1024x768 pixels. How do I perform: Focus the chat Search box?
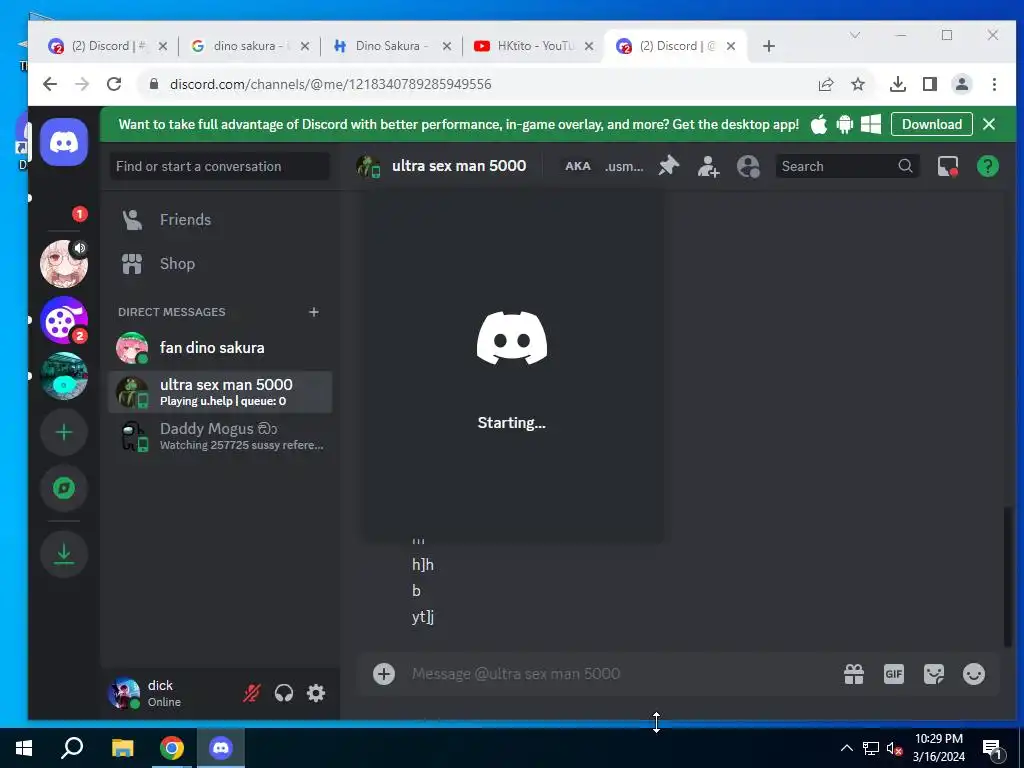coord(847,167)
